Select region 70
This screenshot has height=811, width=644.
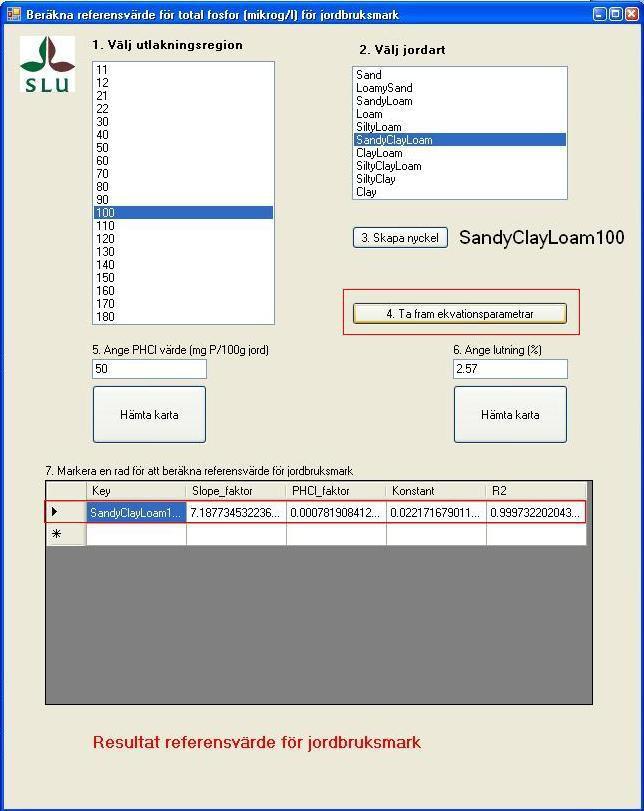[x=183, y=174]
